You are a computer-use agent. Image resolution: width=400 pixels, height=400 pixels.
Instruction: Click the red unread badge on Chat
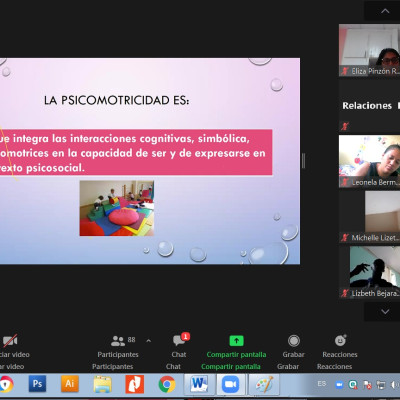coord(186,336)
